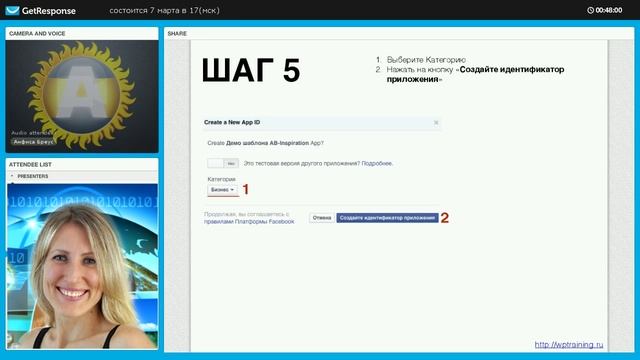640x360 pixels.
Task: Click the Категория label
Action: click(x=221, y=179)
